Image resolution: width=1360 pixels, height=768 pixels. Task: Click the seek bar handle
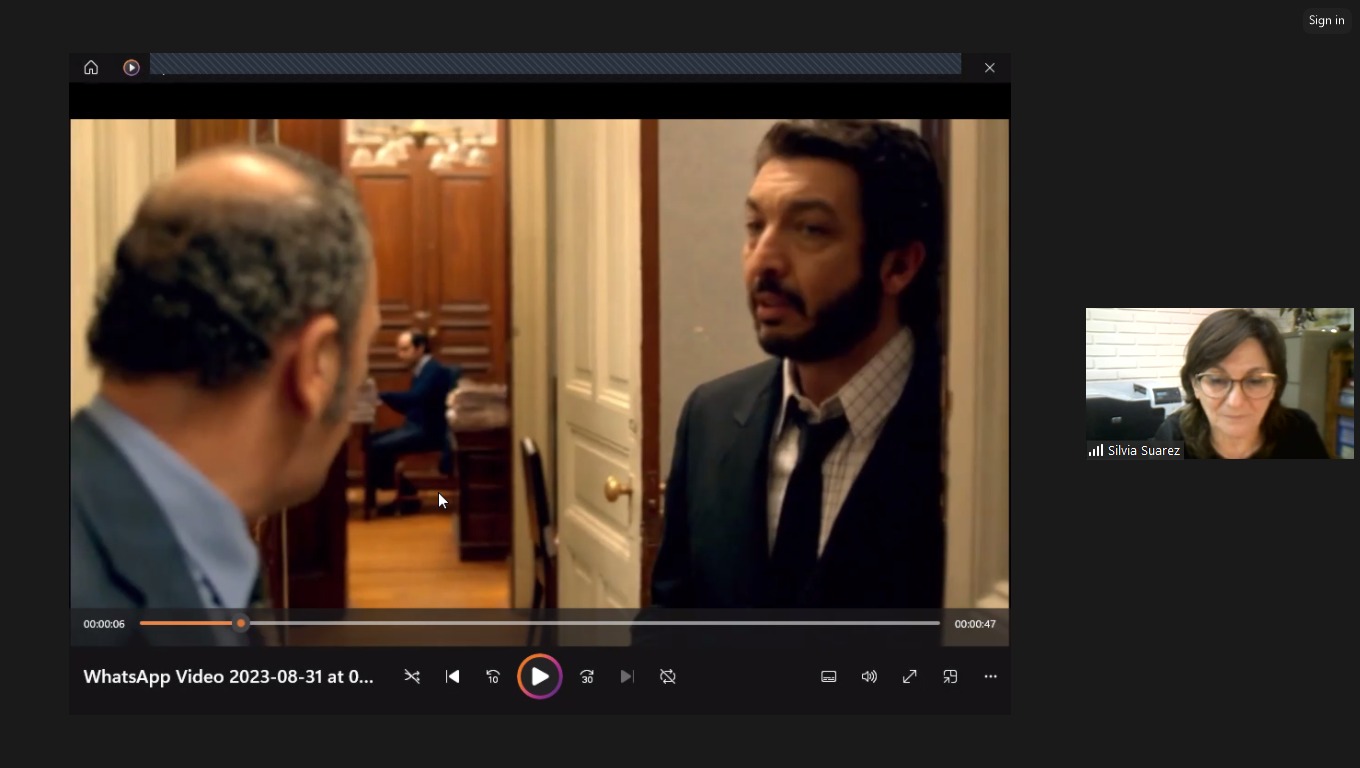pyautogui.click(x=241, y=623)
